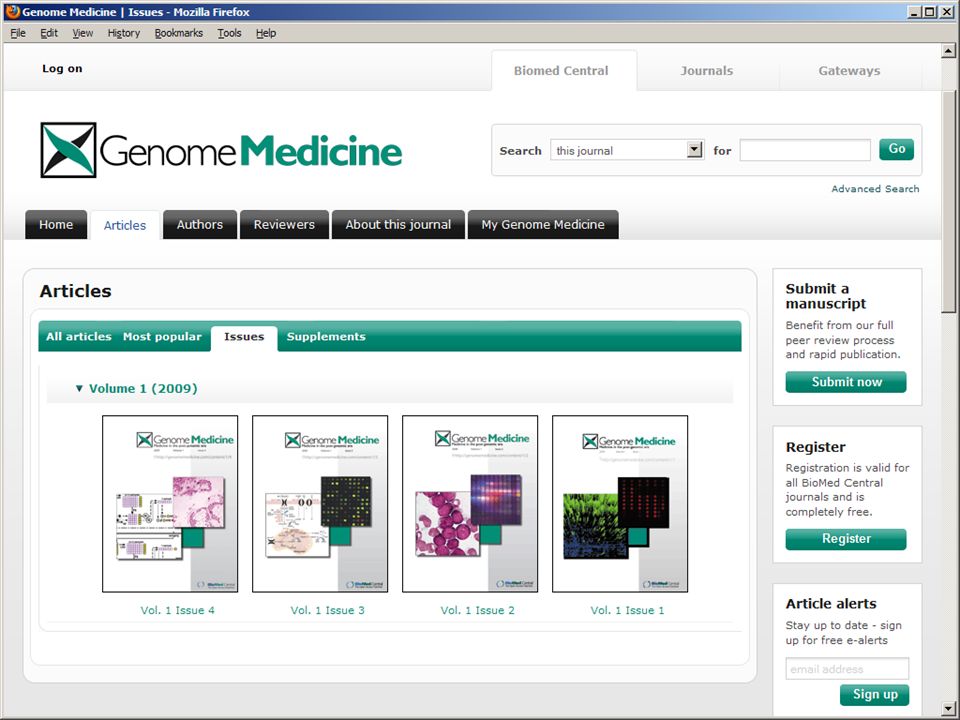Switch to All articles sub-tab

[x=79, y=336]
